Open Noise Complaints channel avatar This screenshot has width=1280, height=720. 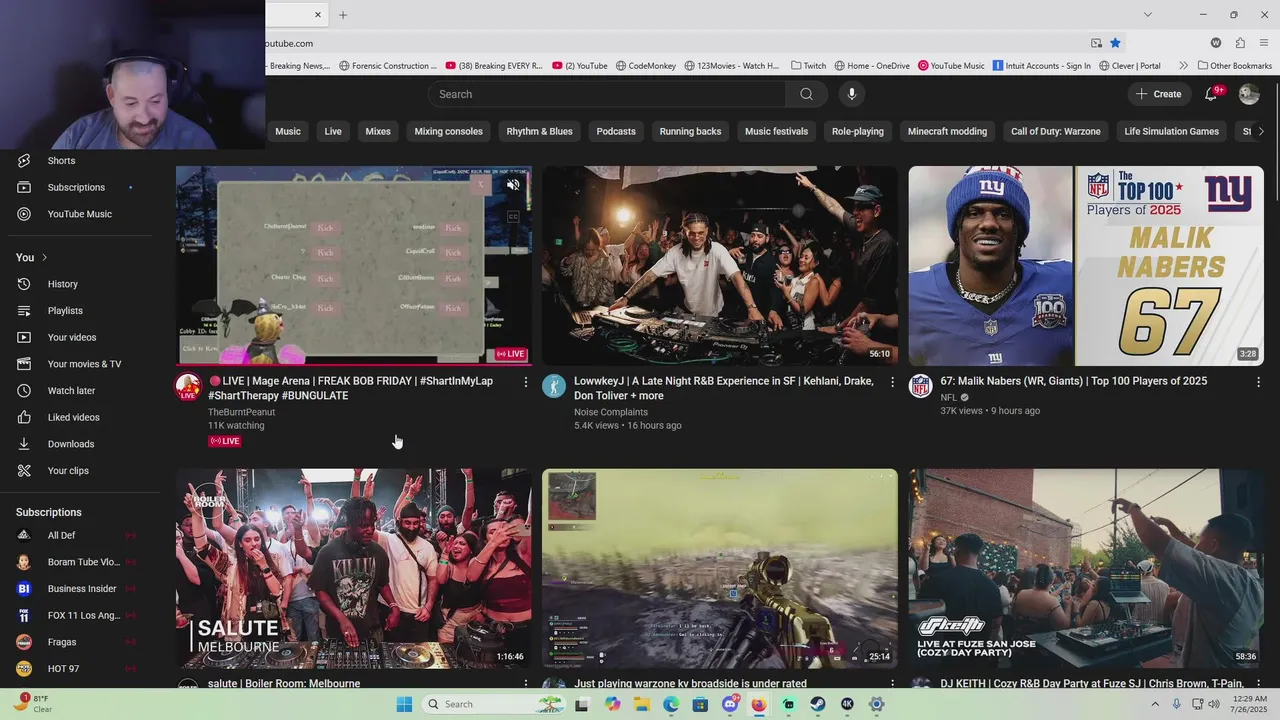click(554, 386)
